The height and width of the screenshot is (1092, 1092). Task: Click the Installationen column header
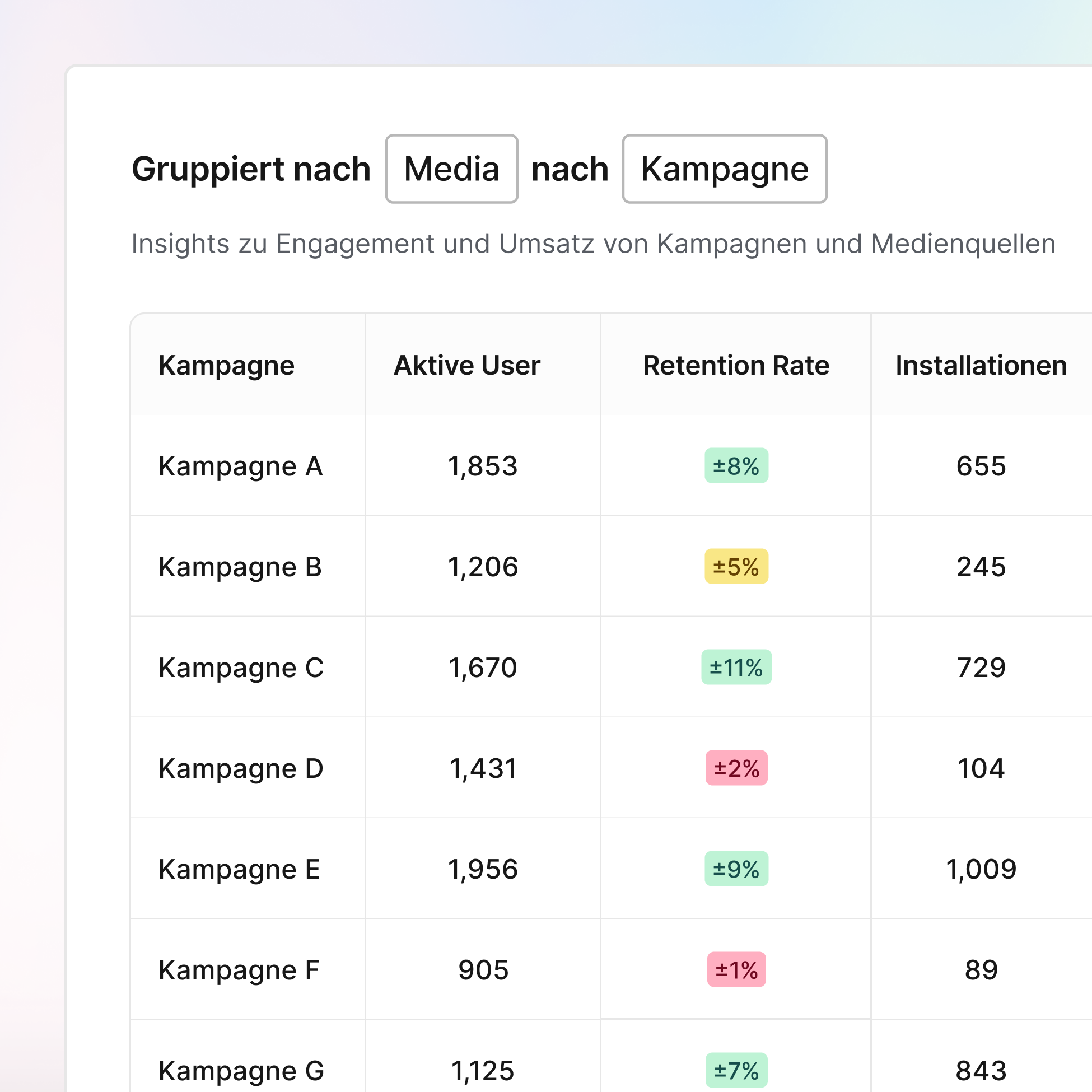pos(981,365)
